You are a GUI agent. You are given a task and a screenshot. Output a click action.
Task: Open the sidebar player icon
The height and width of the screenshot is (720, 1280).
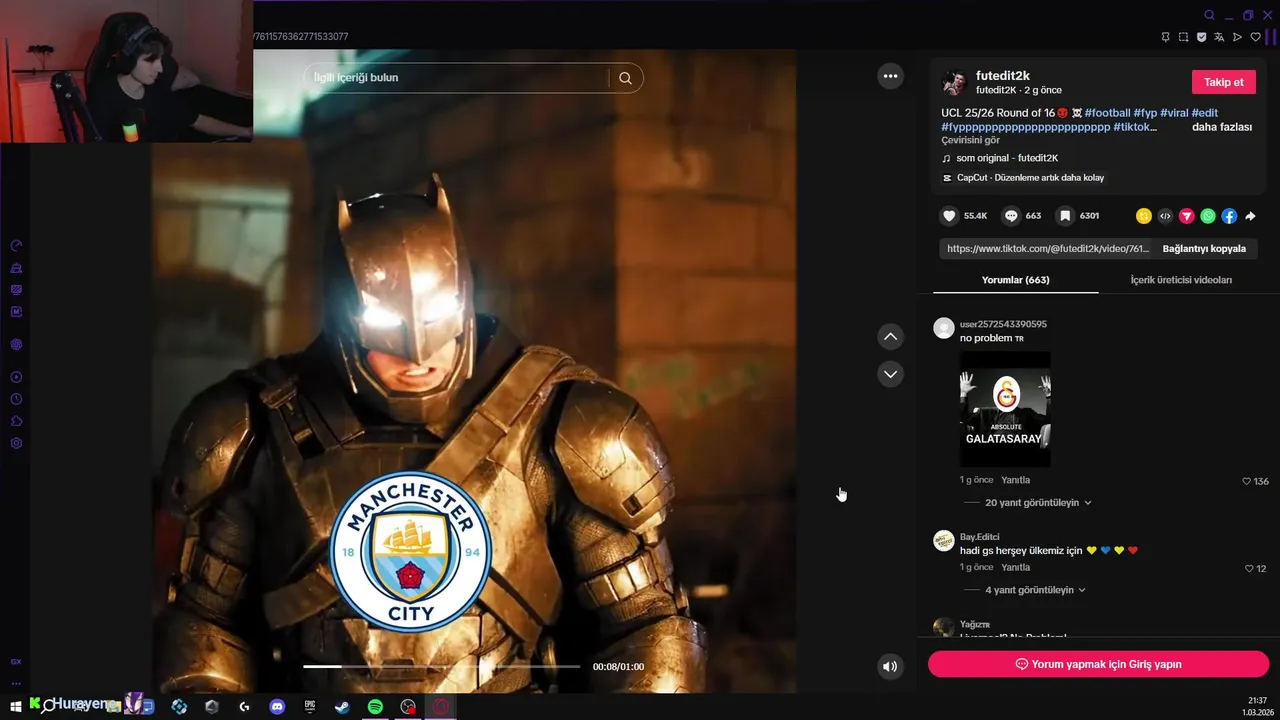16,377
